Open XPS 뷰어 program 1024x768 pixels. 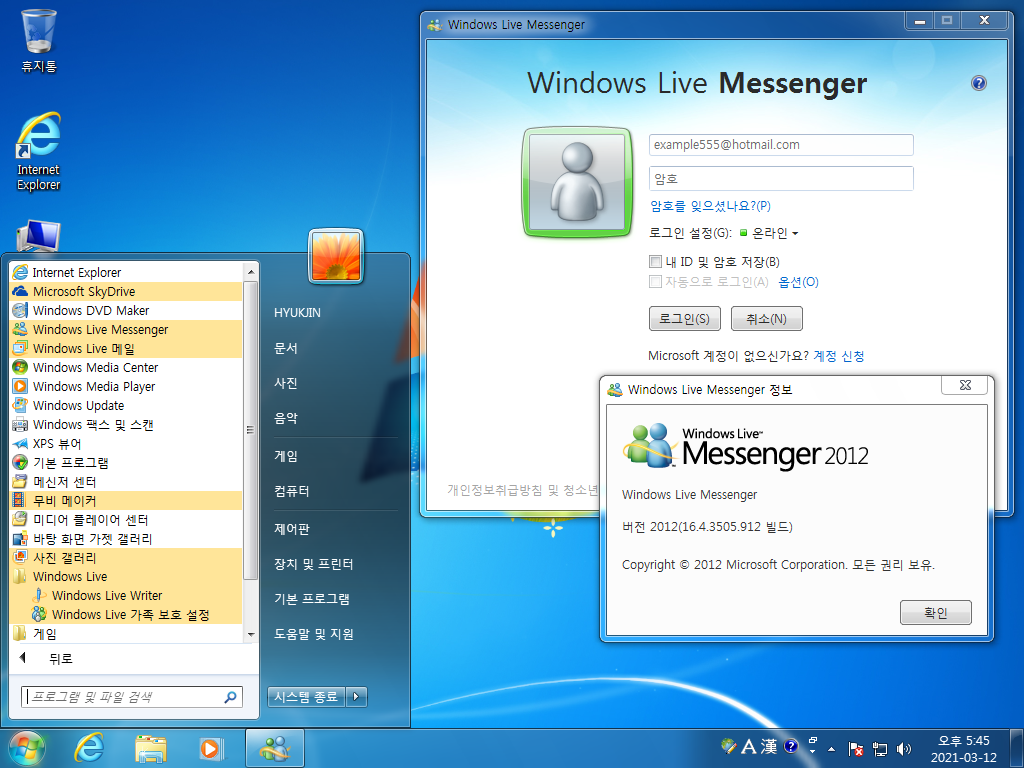[x=127, y=443]
